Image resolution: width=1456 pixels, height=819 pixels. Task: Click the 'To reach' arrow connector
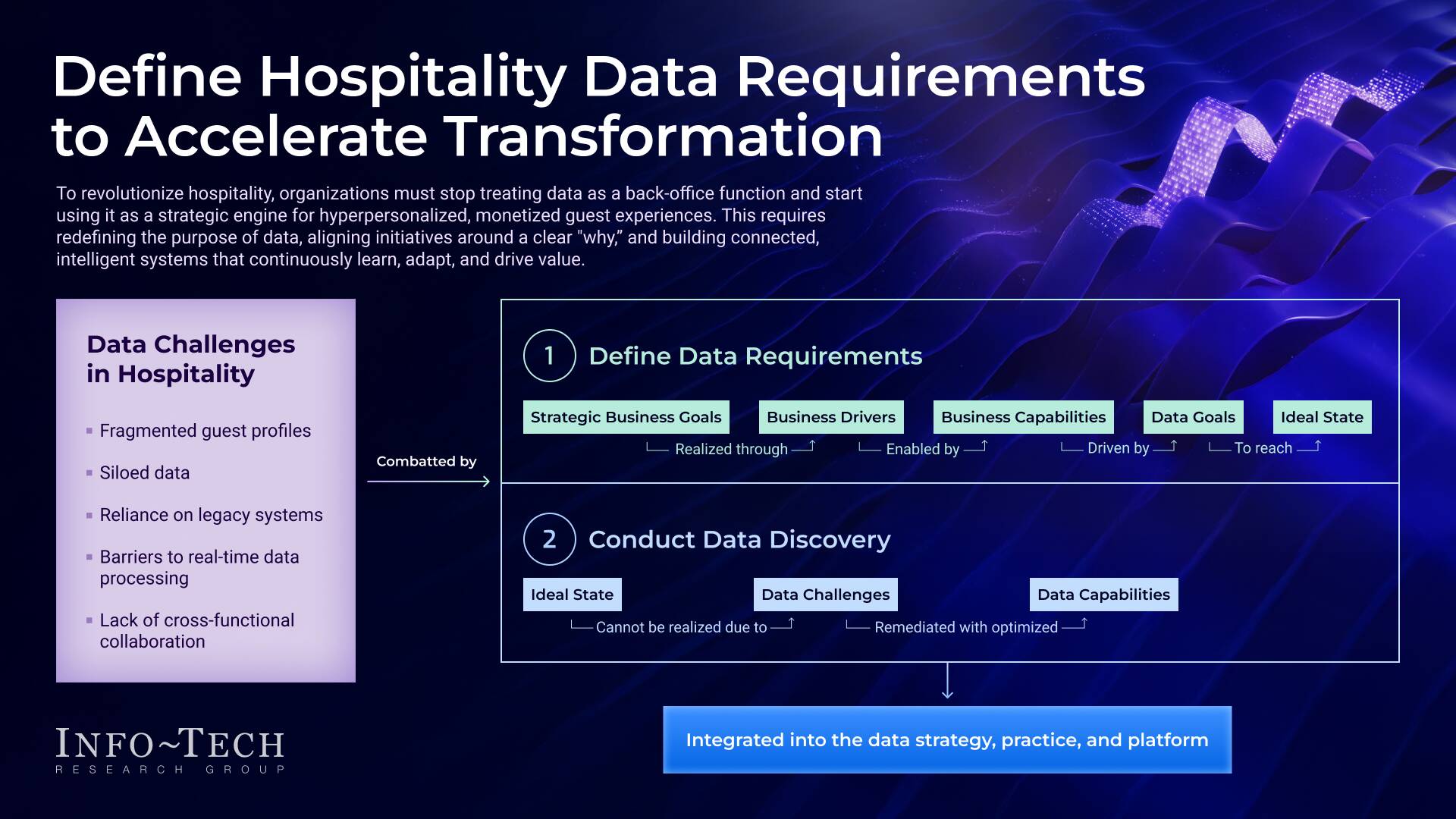tap(1263, 447)
